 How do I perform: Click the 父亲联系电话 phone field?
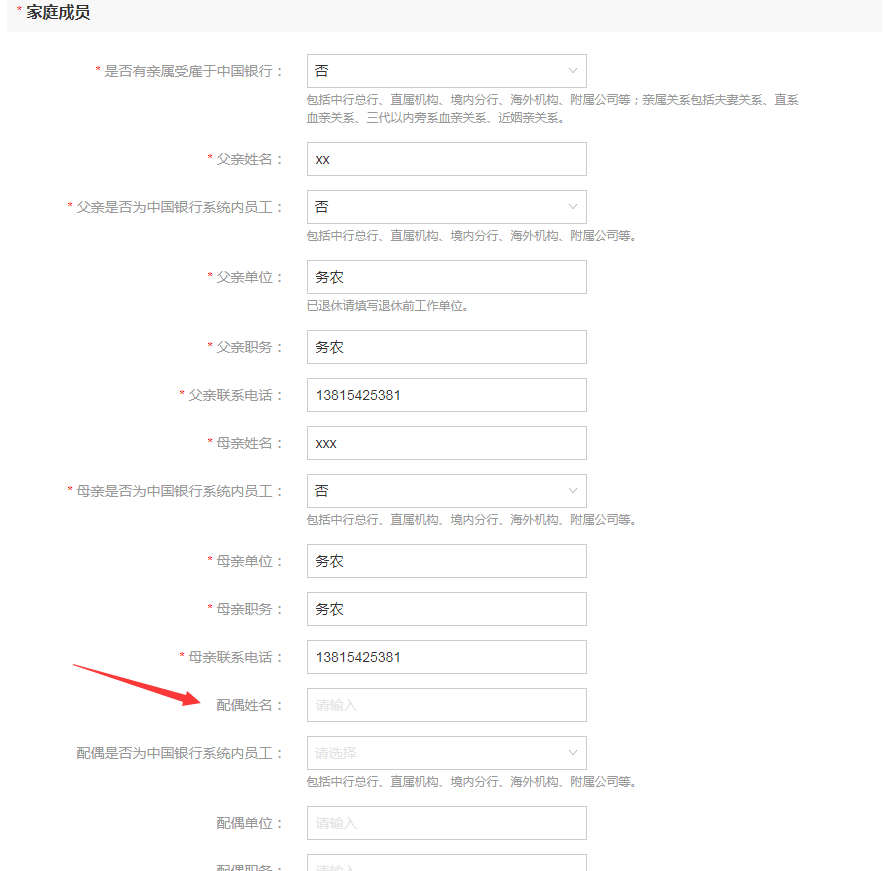(x=446, y=395)
